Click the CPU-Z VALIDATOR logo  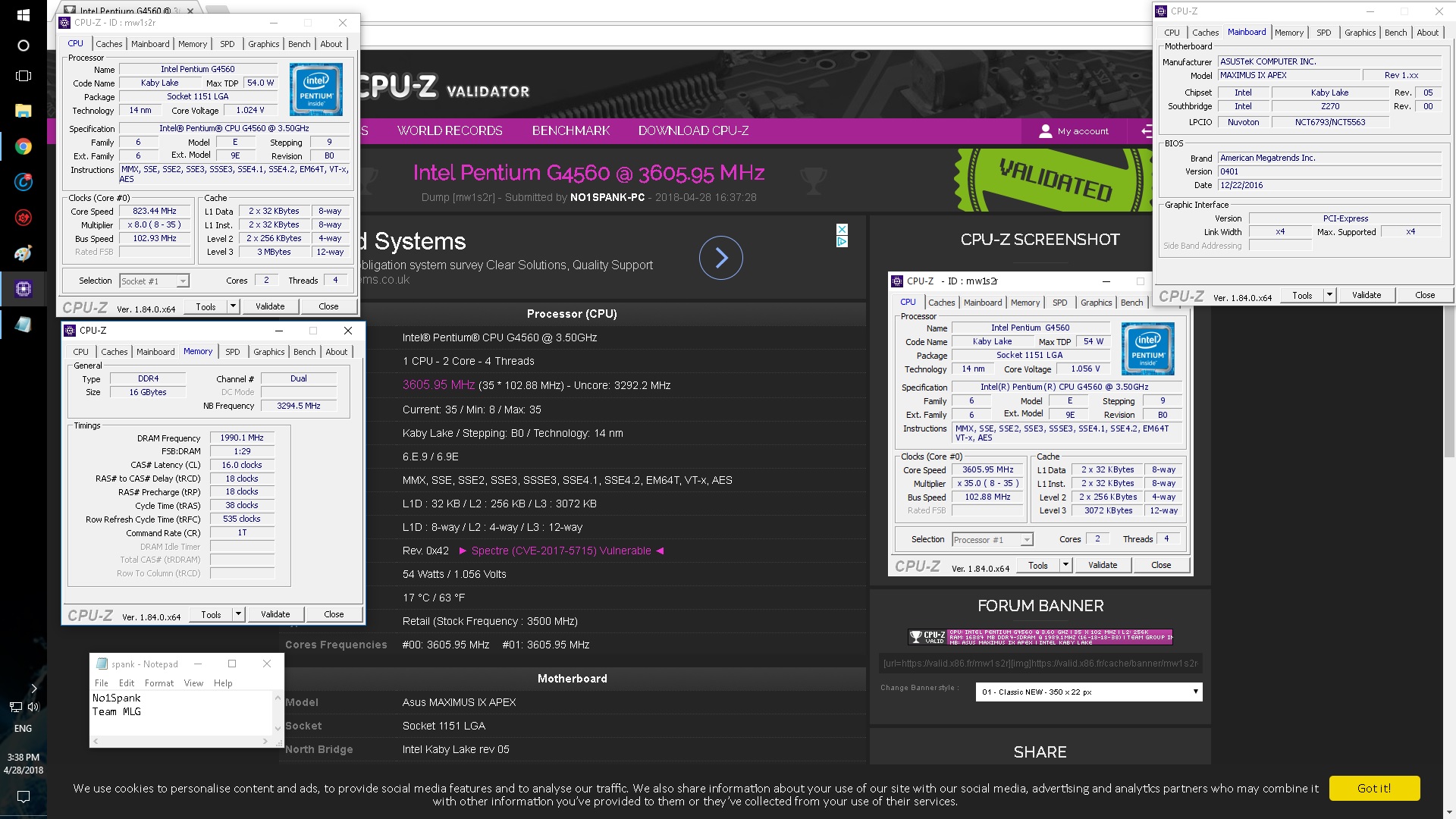pyautogui.click(x=444, y=88)
